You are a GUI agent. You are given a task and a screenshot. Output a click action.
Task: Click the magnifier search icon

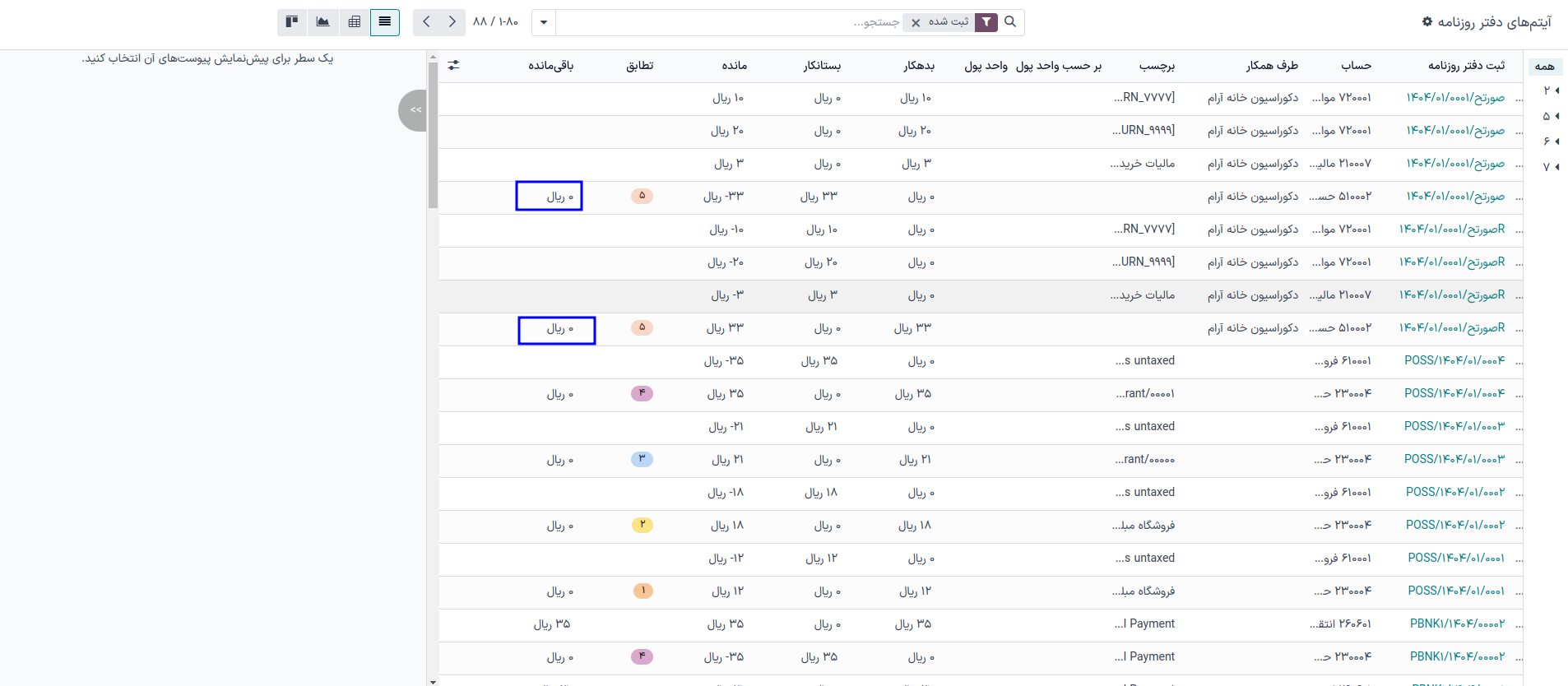[1010, 22]
